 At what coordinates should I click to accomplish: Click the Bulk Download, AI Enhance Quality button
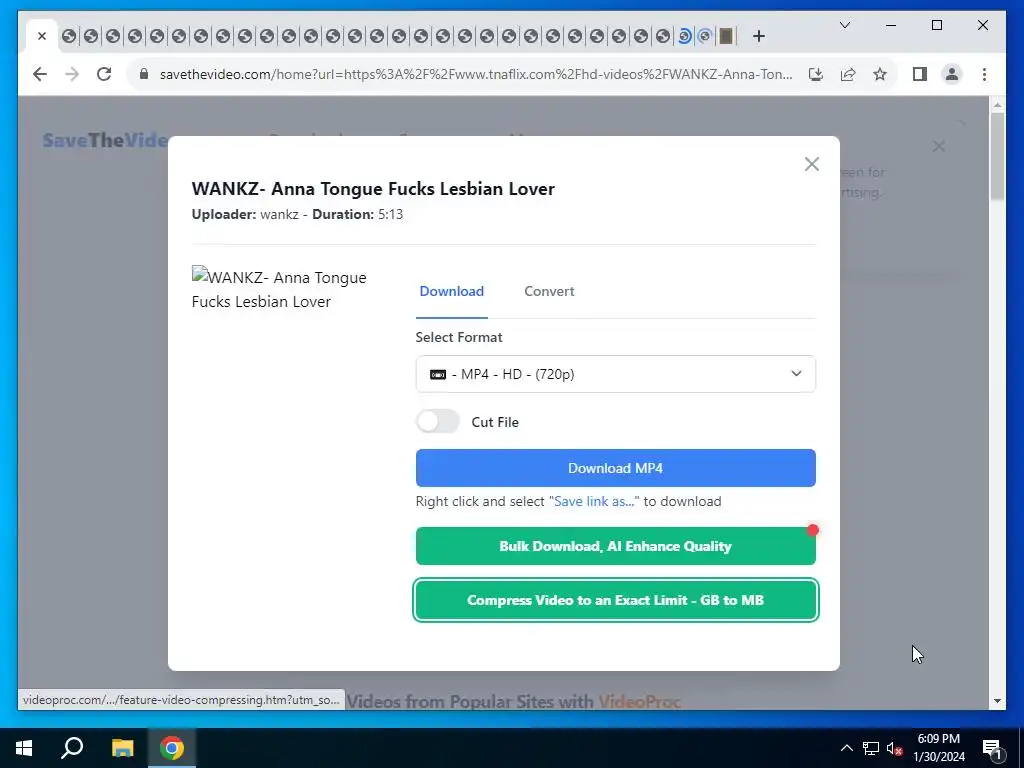coord(615,546)
